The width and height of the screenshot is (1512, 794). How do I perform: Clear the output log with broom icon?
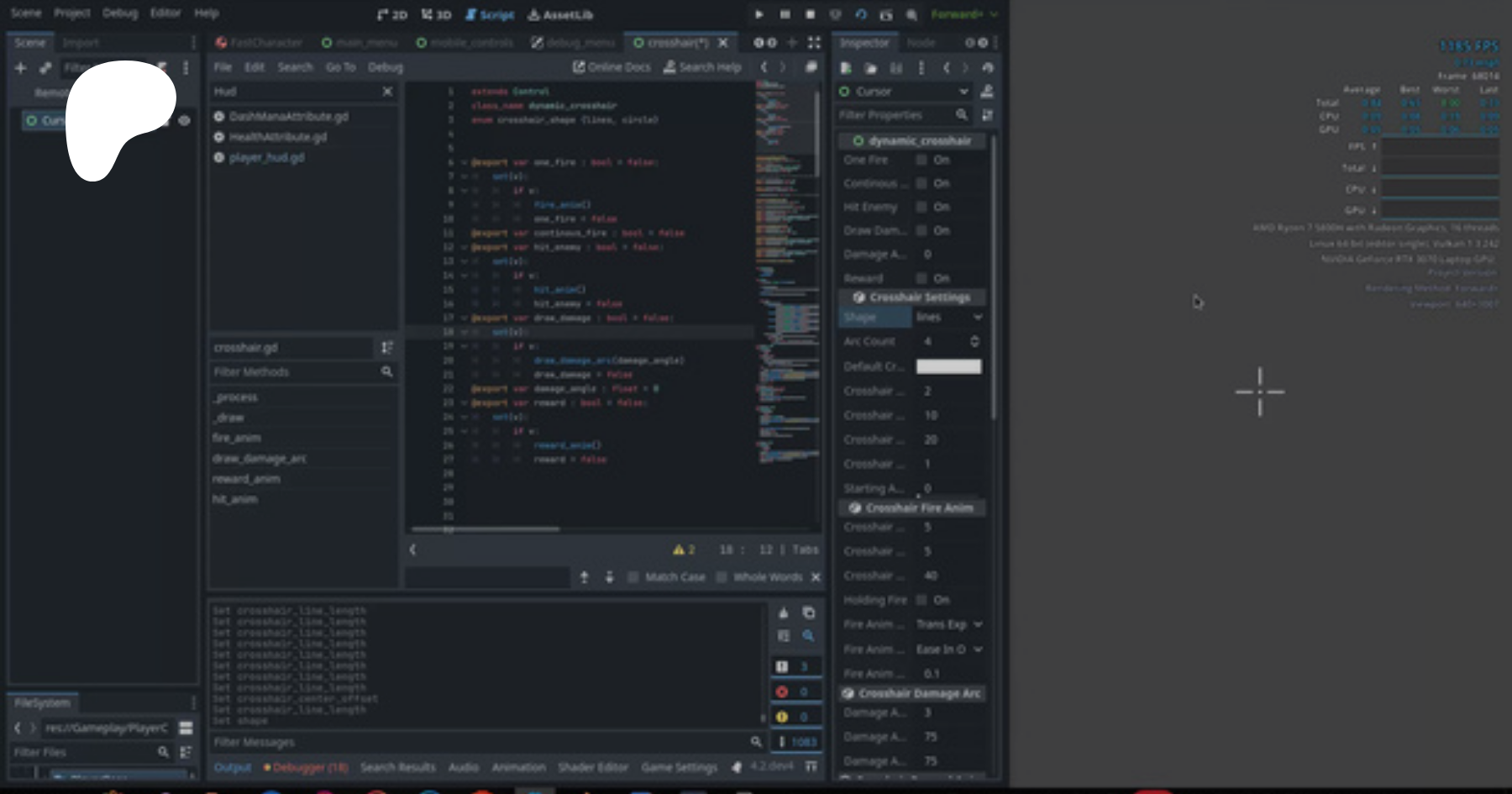pyautogui.click(x=783, y=613)
